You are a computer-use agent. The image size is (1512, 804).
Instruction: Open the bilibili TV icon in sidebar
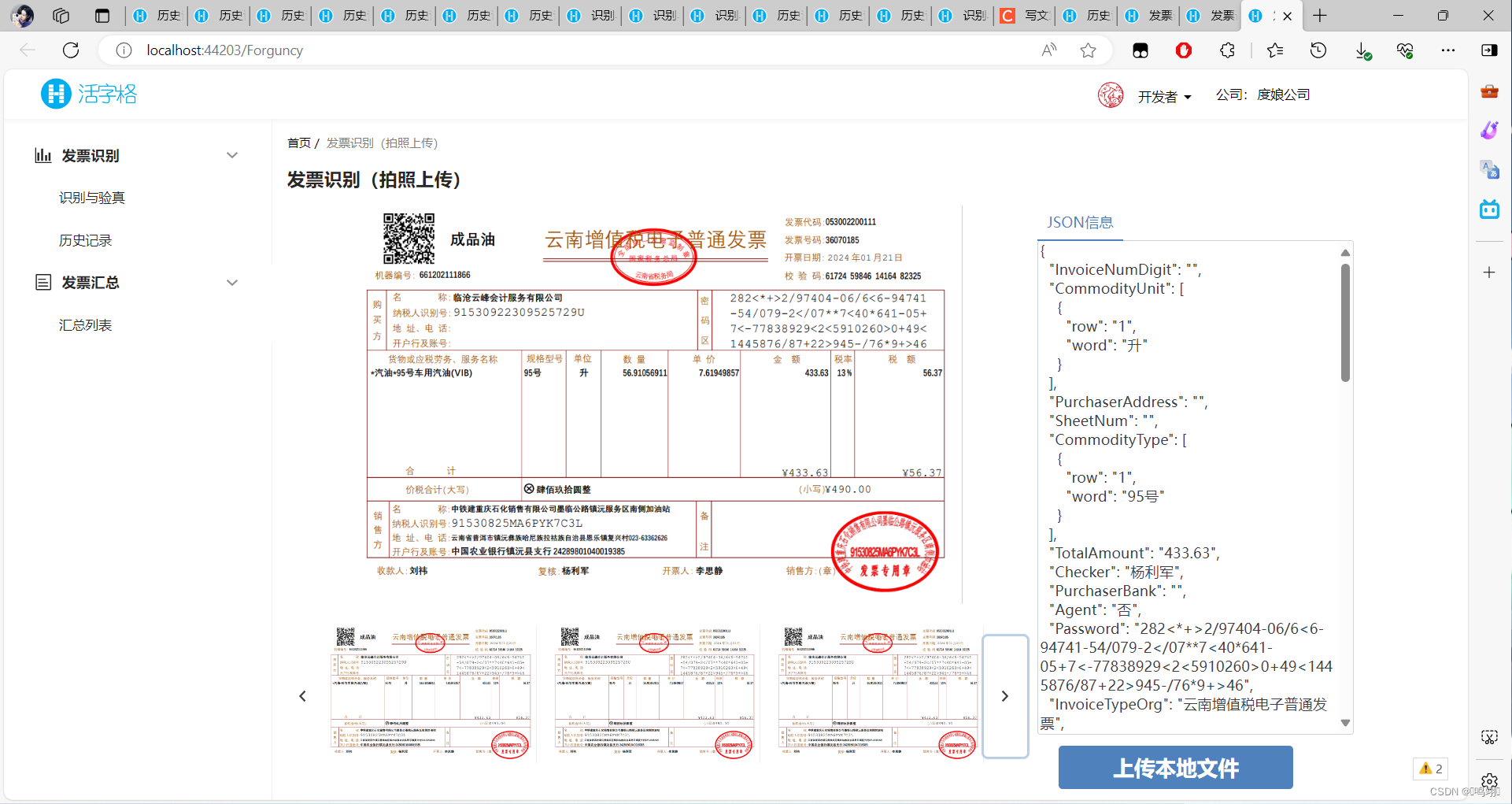[x=1489, y=209]
